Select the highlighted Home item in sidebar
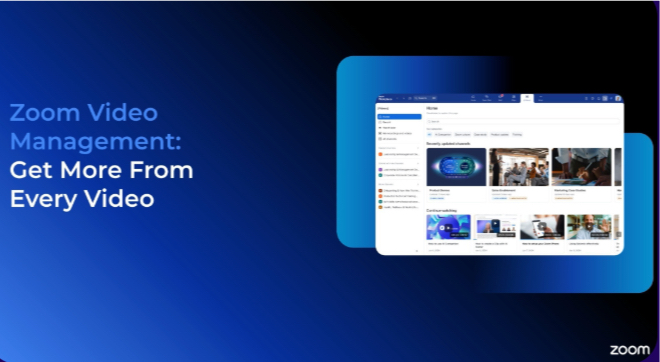This screenshot has height=362, width=660. (x=399, y=117)
